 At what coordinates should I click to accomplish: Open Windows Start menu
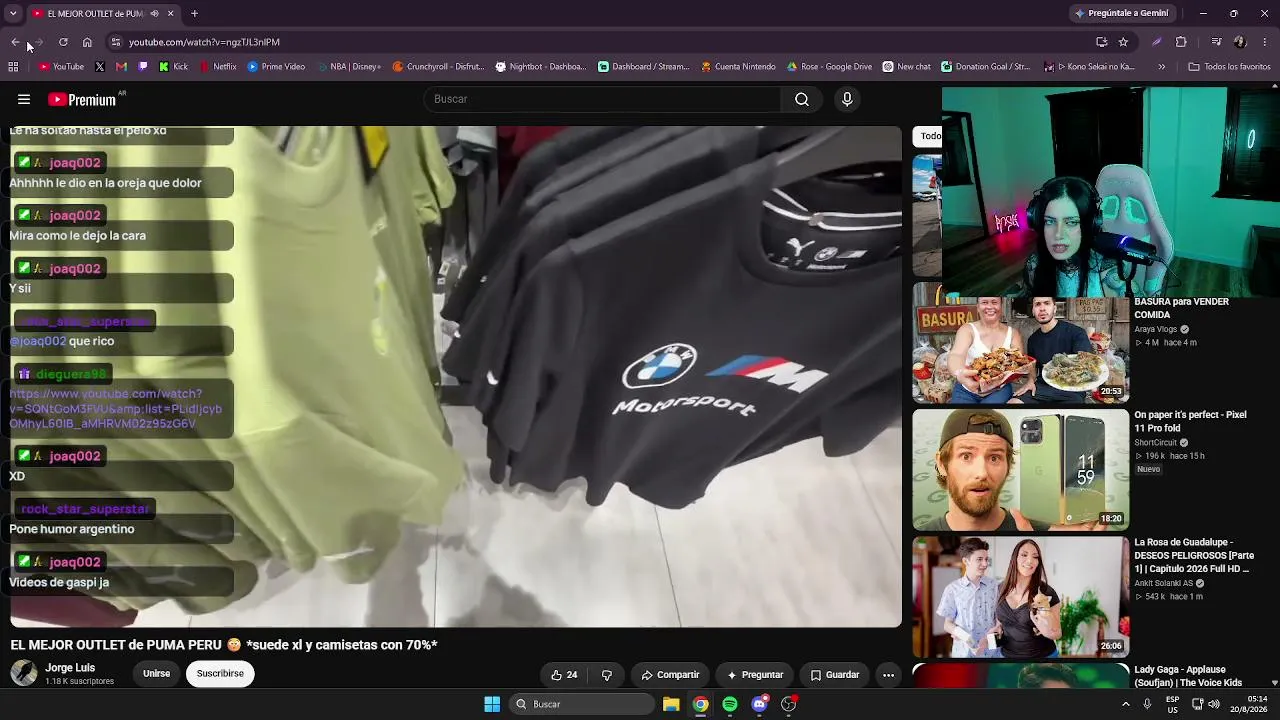click(492, 704)
